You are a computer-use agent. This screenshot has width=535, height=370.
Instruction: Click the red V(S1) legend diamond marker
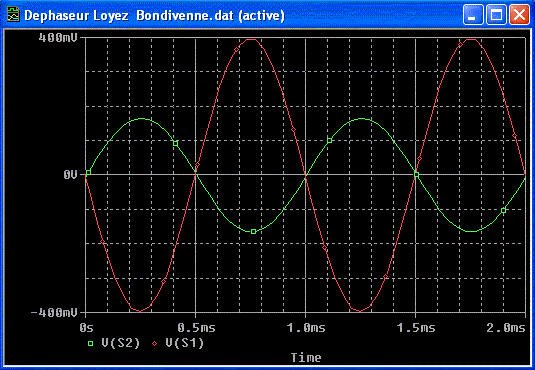click(155, 343)
